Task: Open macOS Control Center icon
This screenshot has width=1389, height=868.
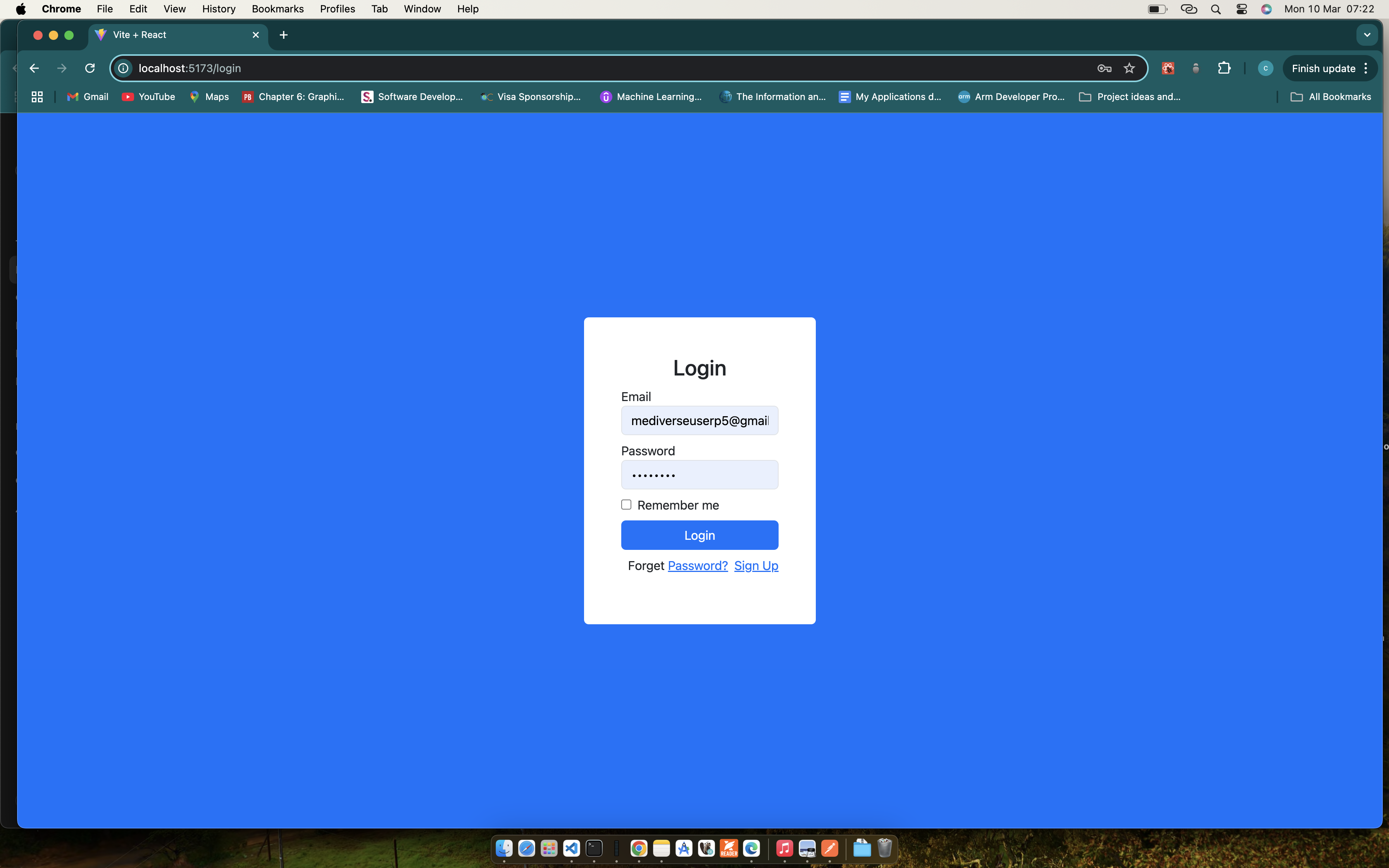Action: [1241, 9]
